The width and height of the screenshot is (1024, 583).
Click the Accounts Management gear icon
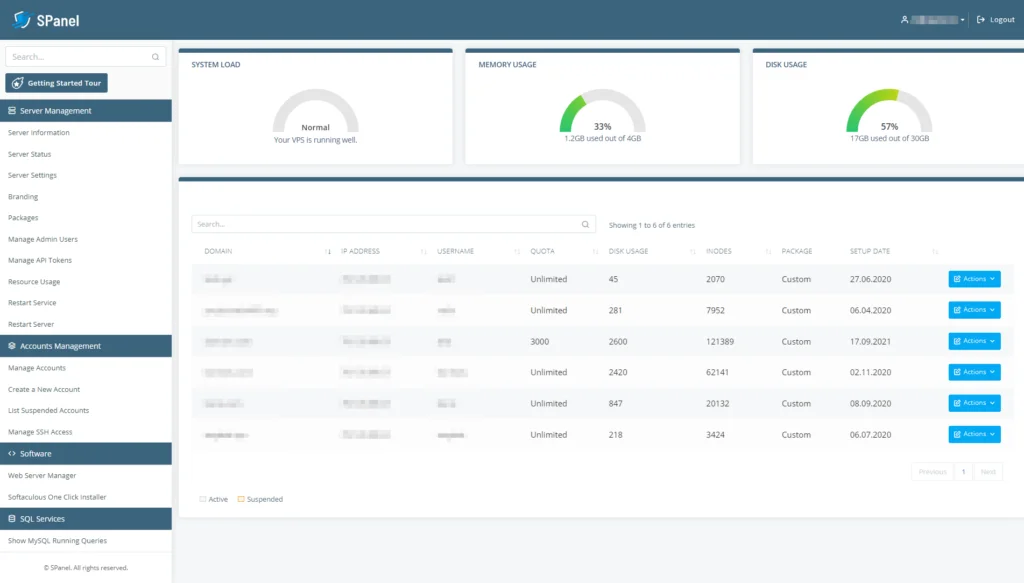[10, 346]
